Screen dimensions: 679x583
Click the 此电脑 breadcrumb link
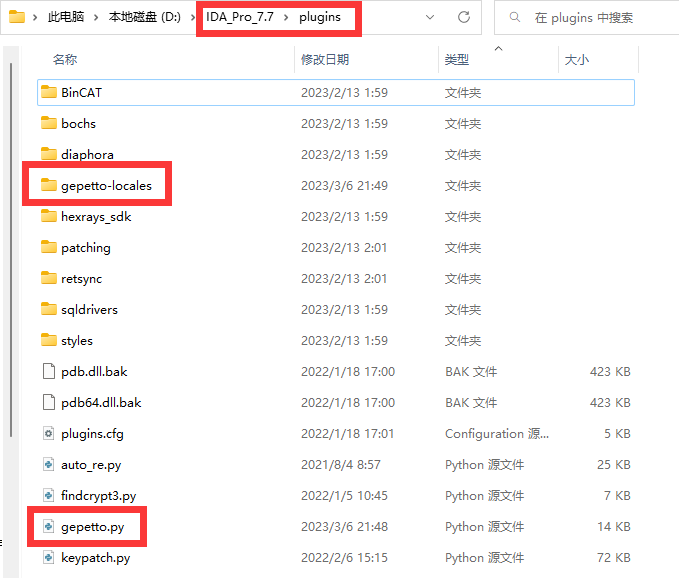[68, 18]
